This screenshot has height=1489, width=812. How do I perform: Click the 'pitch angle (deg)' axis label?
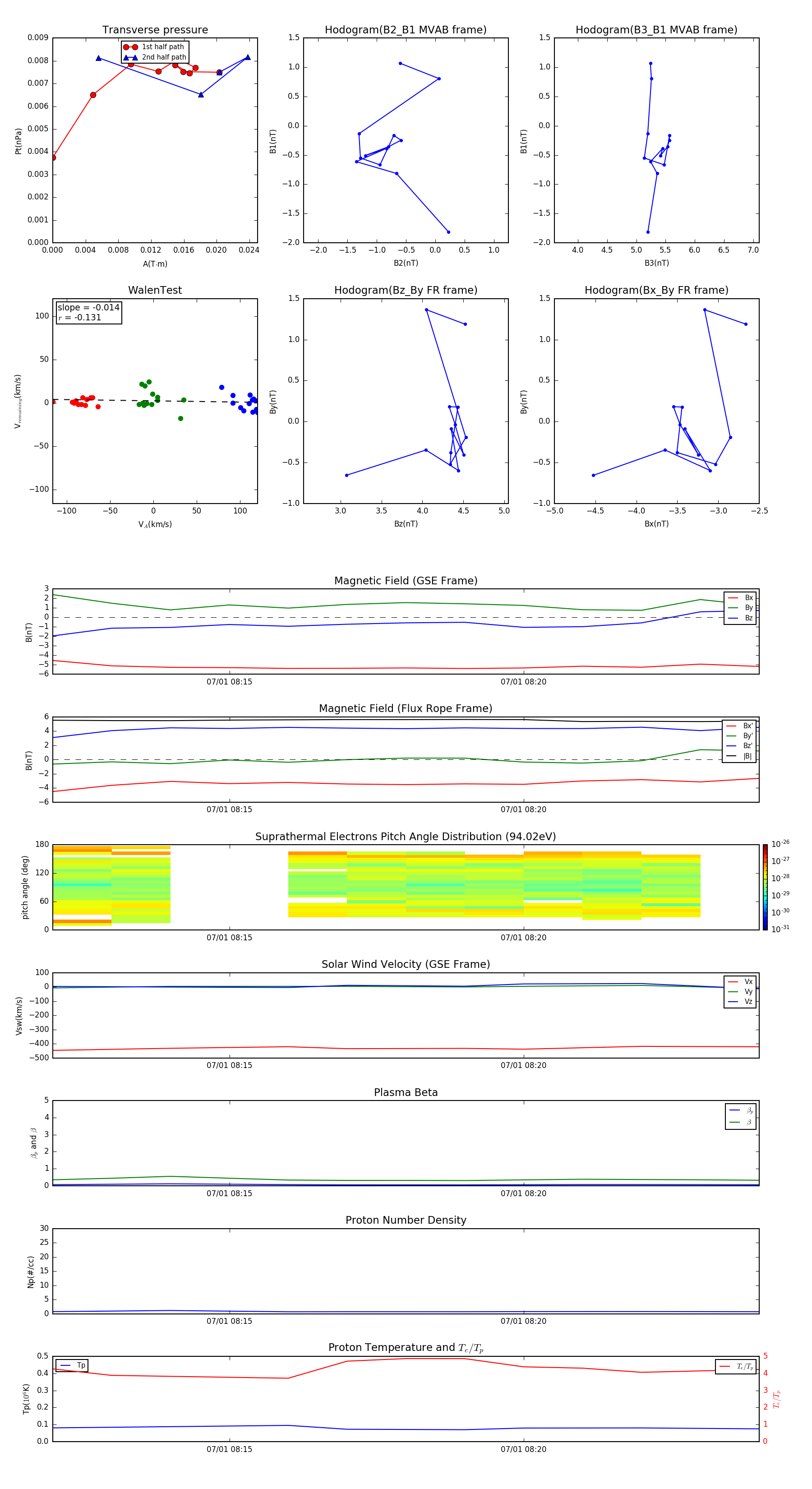(25, 887)
